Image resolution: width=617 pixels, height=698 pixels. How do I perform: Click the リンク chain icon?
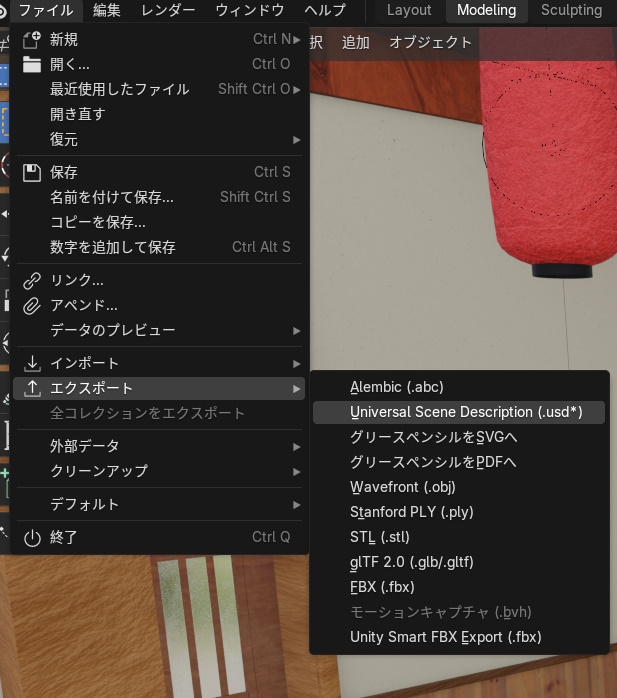click(x=32, y=280)
